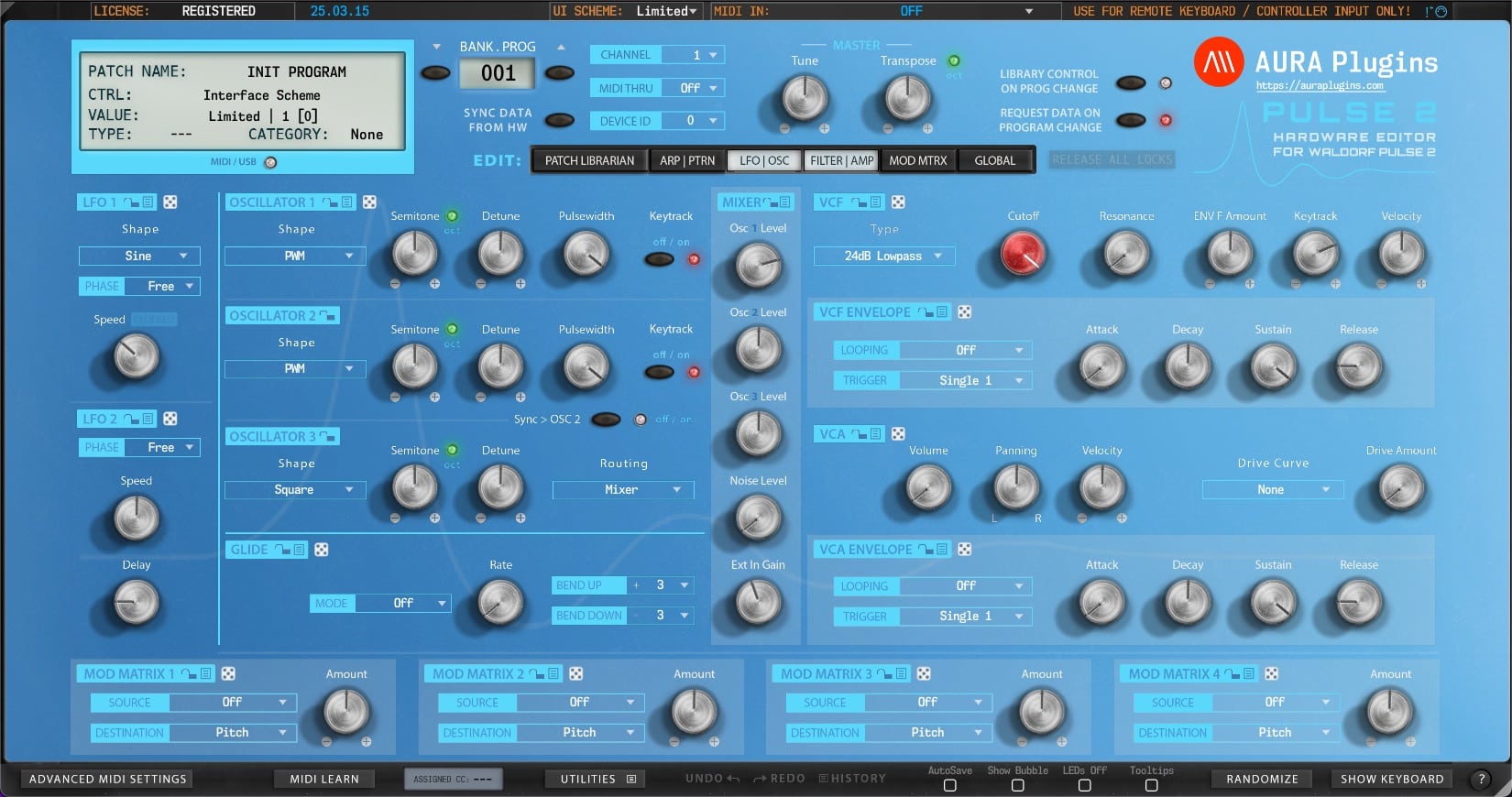Click the VCF section lock icon
1512x797 pixels.
[859, 202]
